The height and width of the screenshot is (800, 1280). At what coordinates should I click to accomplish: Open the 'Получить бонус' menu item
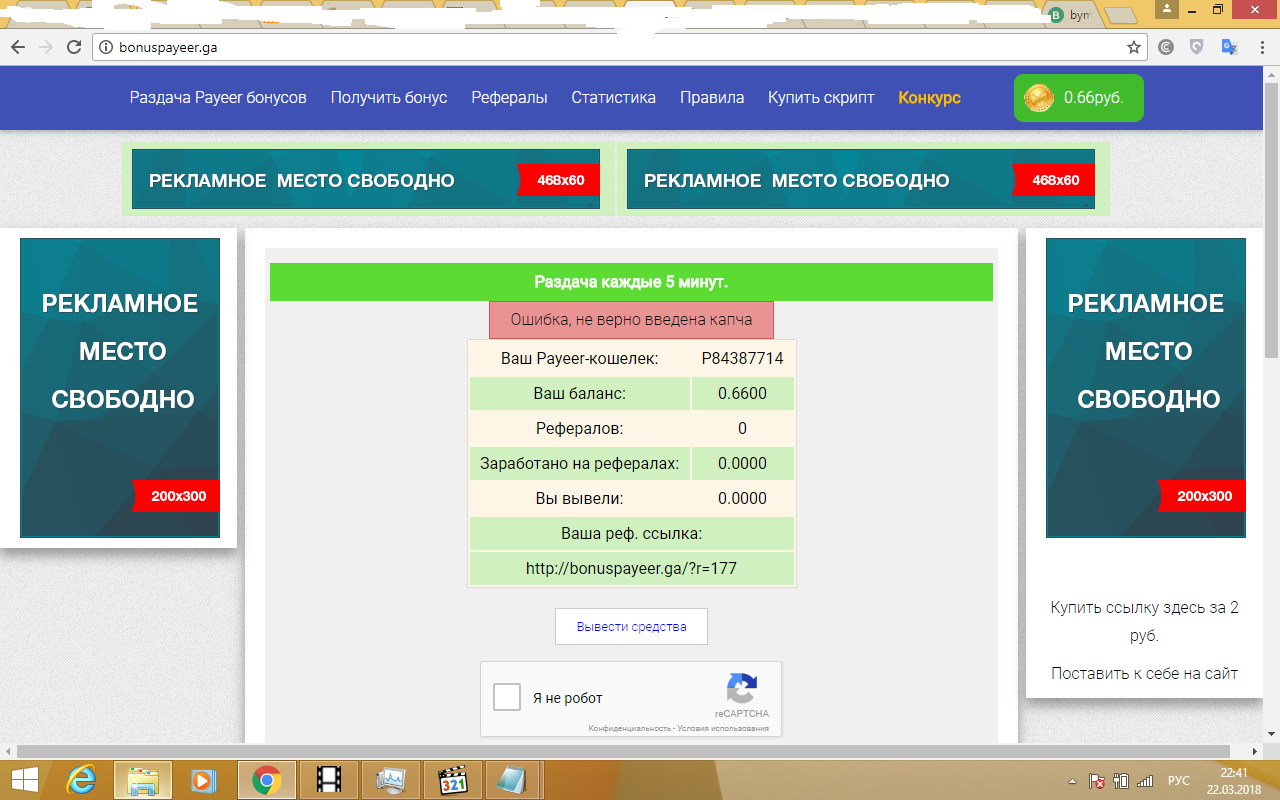[x=389, y=98]
